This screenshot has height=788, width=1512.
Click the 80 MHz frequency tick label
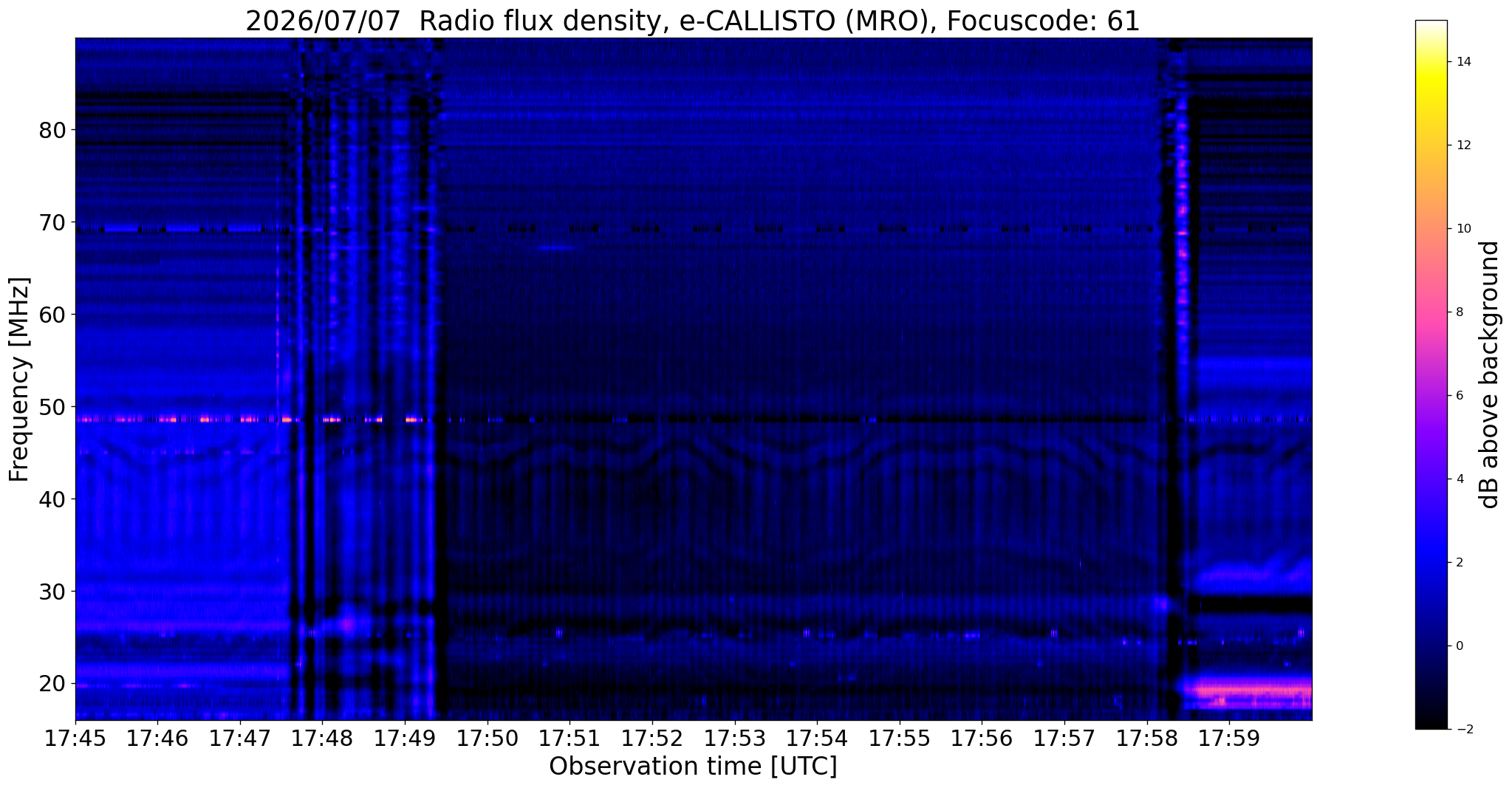[x=52, y=130]
